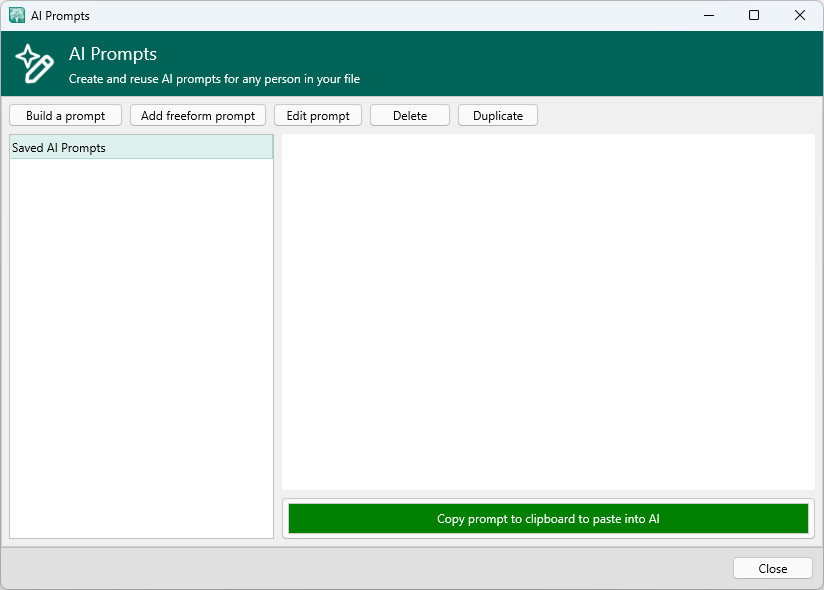This screenshot has width=824, height=590.
Task: Click the Close button at bottom right
Action: [x=772, y=568]
